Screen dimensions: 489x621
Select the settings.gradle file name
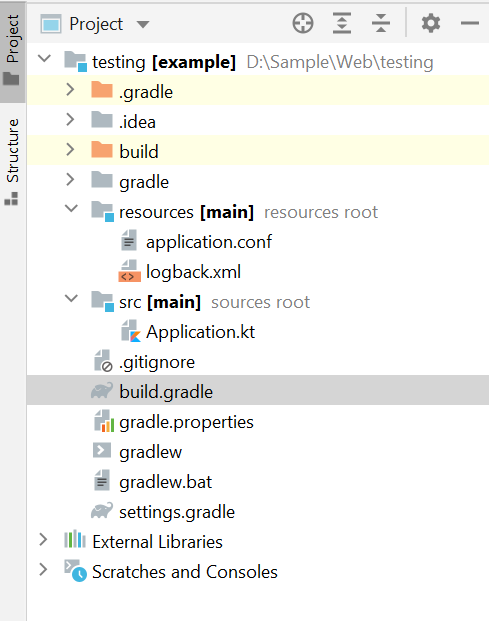click(177, 512)
